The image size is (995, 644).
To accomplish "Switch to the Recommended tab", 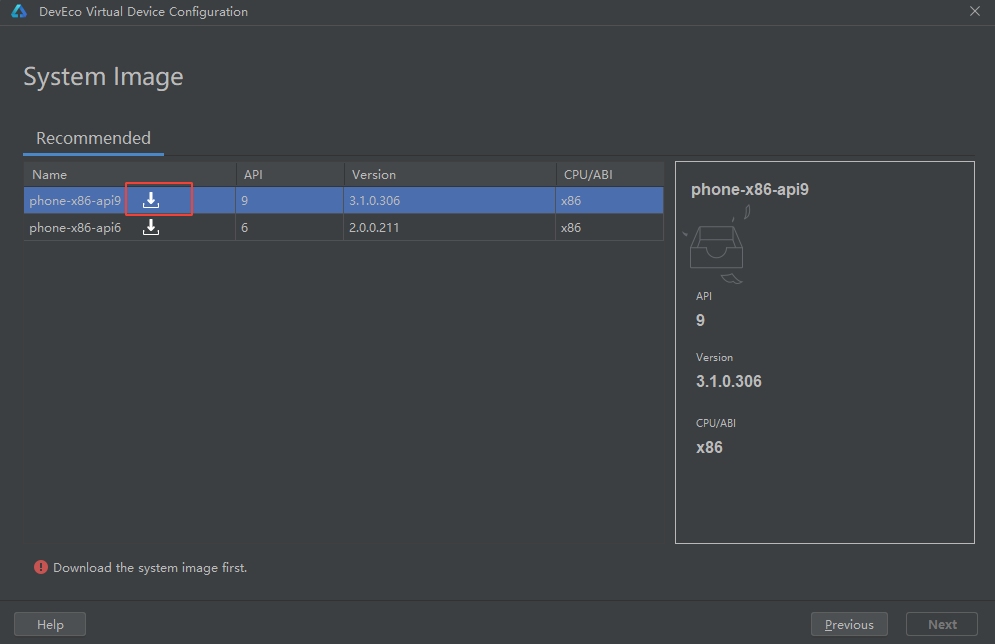I will (93, 138).
